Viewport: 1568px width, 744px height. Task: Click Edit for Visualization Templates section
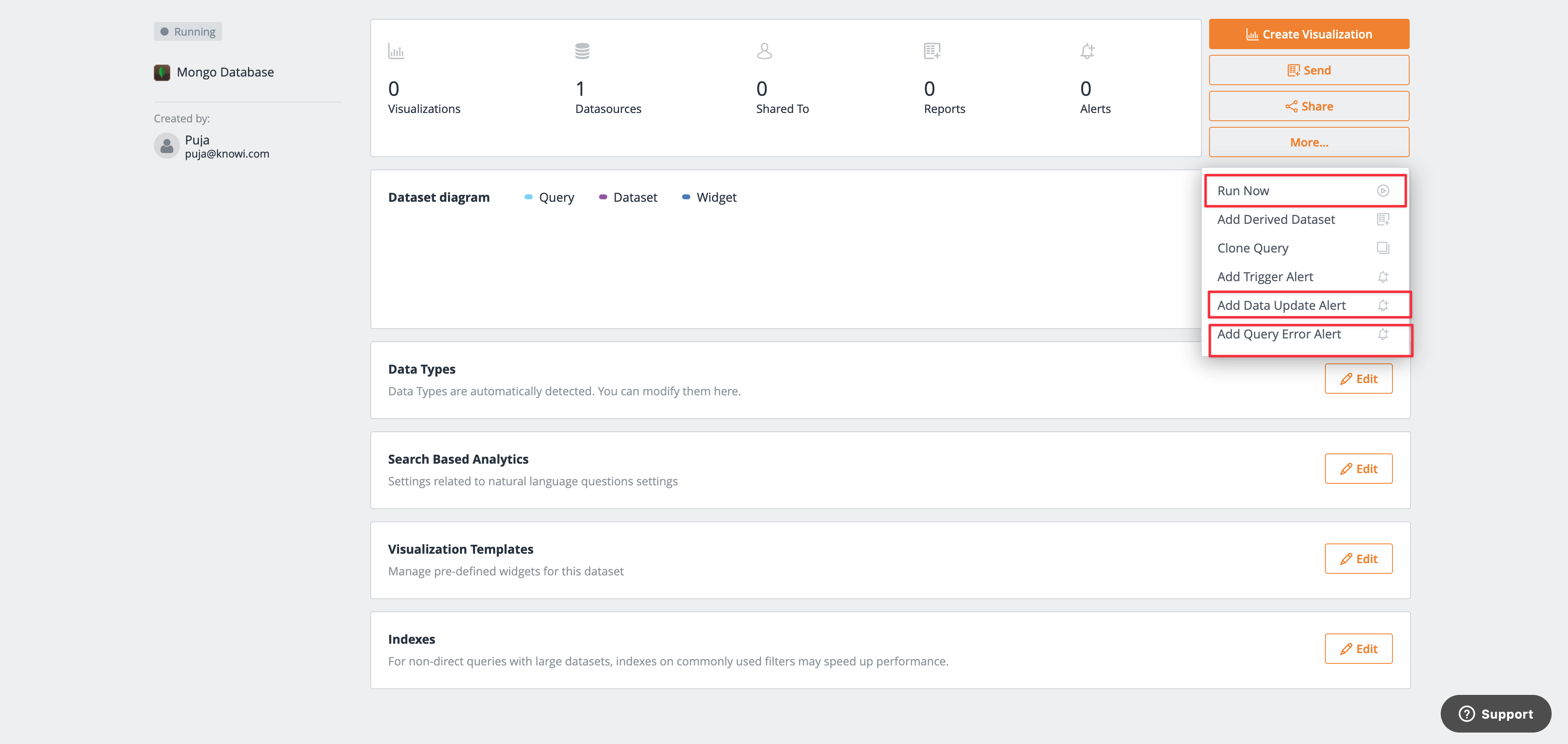1358,558
